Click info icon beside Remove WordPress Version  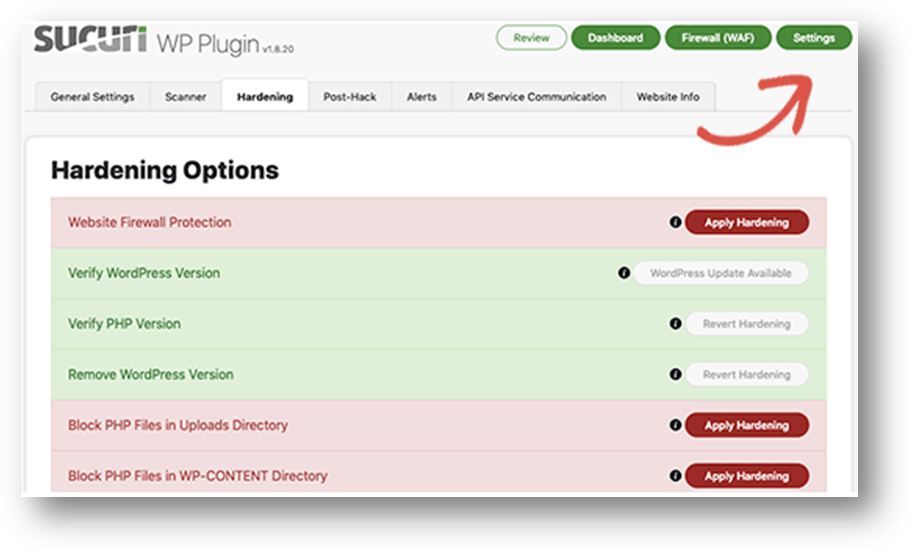pos(675,374)
